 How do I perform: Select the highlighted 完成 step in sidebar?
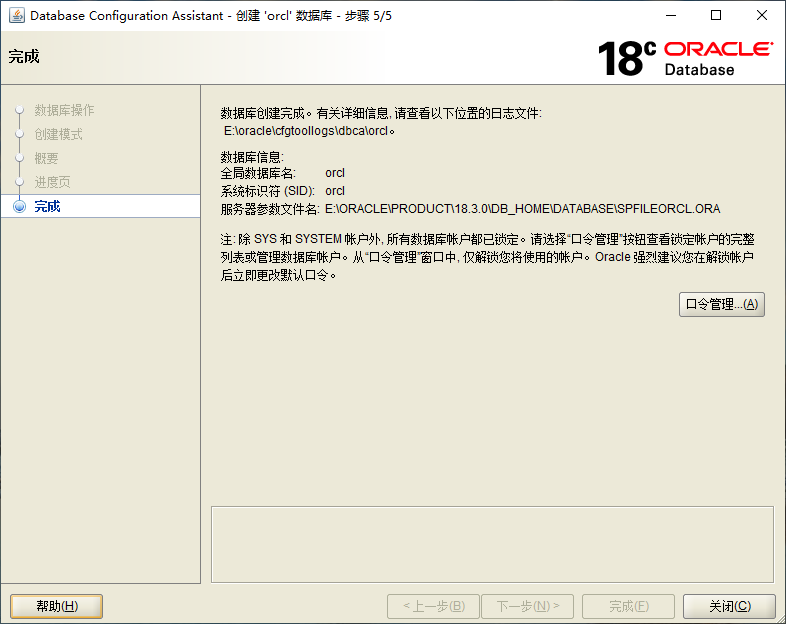coord(101,206)
